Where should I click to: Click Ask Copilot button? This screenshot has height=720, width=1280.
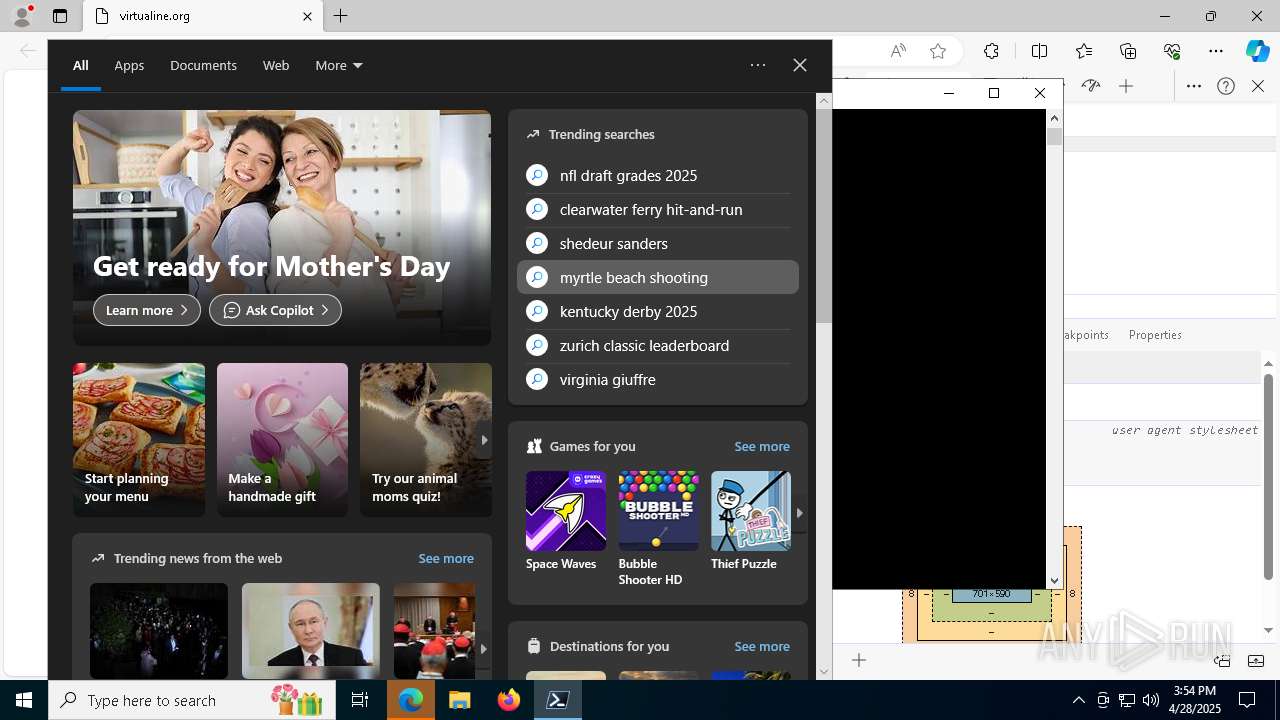(x=275, y=310)
